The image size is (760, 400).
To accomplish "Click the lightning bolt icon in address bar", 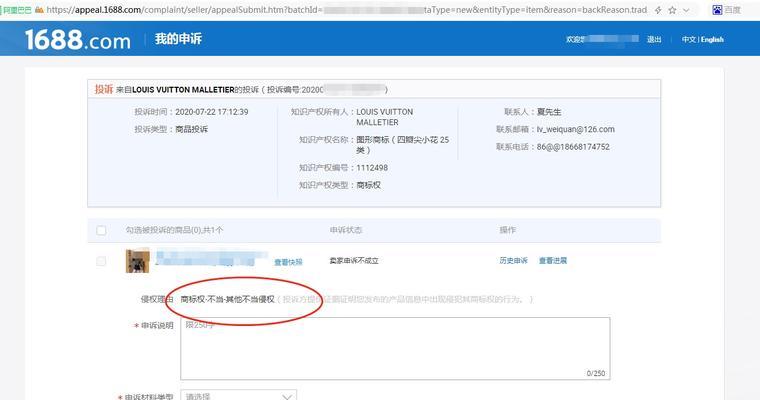I will (658, 10).
